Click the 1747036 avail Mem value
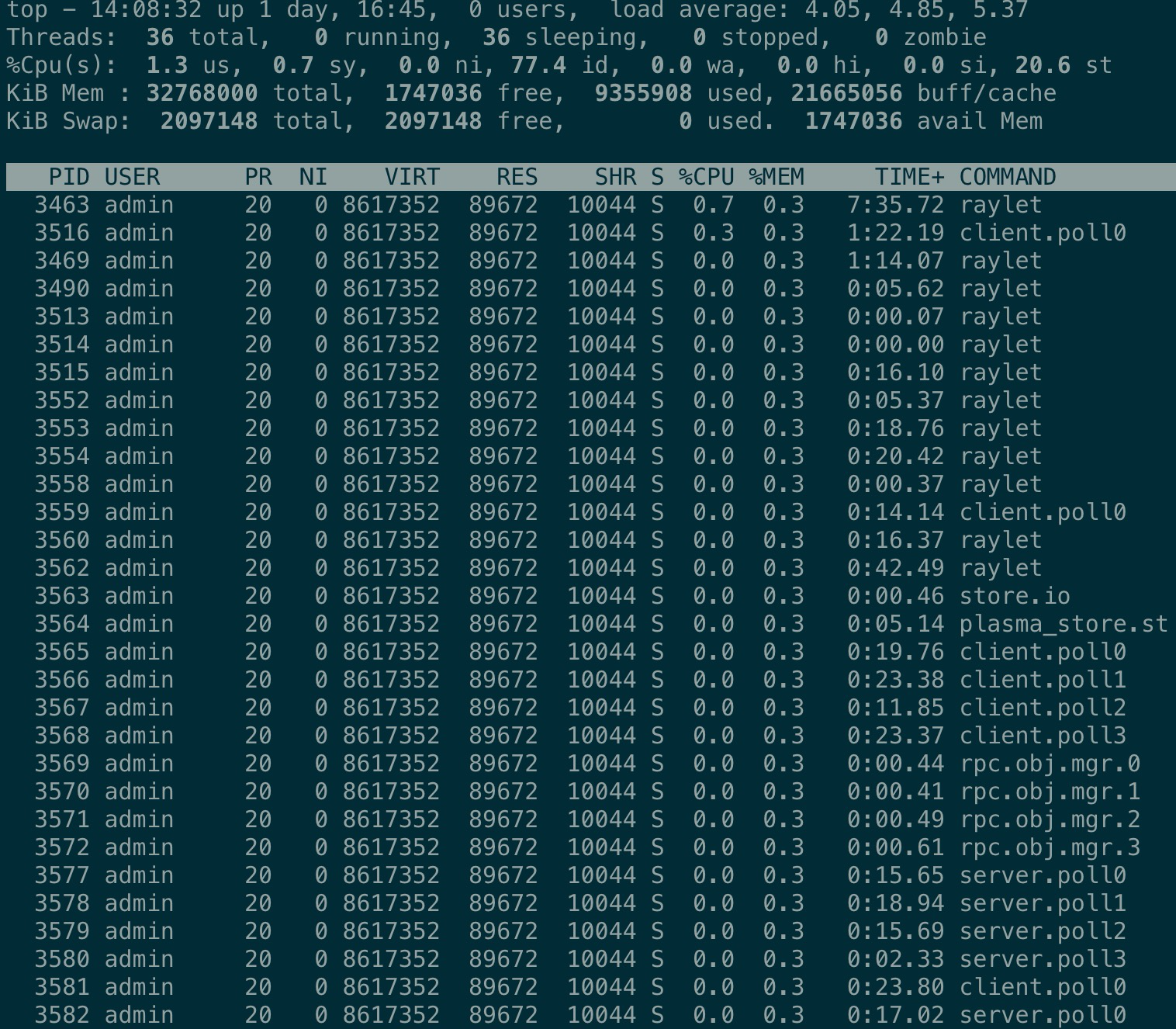 pos(853,121)
